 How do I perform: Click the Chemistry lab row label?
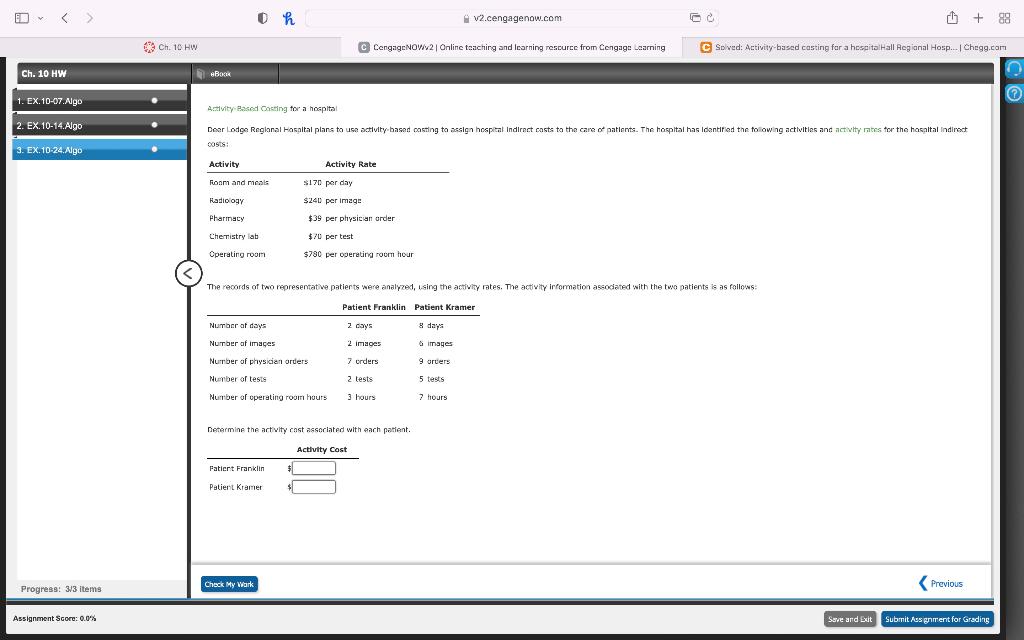point(234,236)
